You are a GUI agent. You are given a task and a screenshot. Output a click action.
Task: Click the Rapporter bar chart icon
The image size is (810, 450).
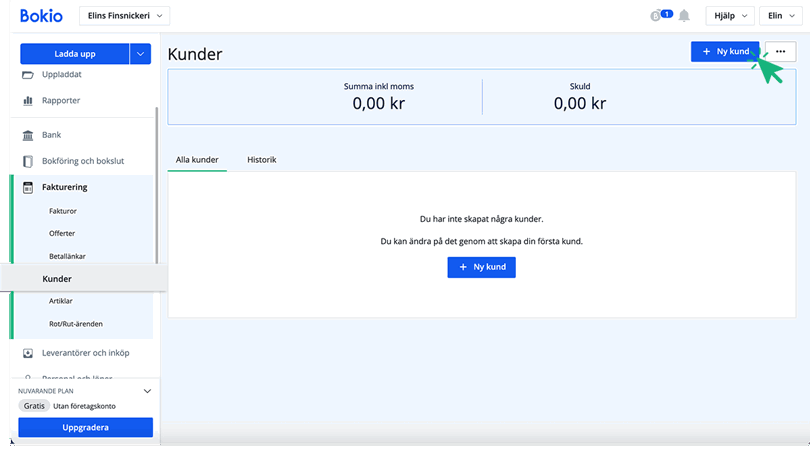(x=28, y=100)
